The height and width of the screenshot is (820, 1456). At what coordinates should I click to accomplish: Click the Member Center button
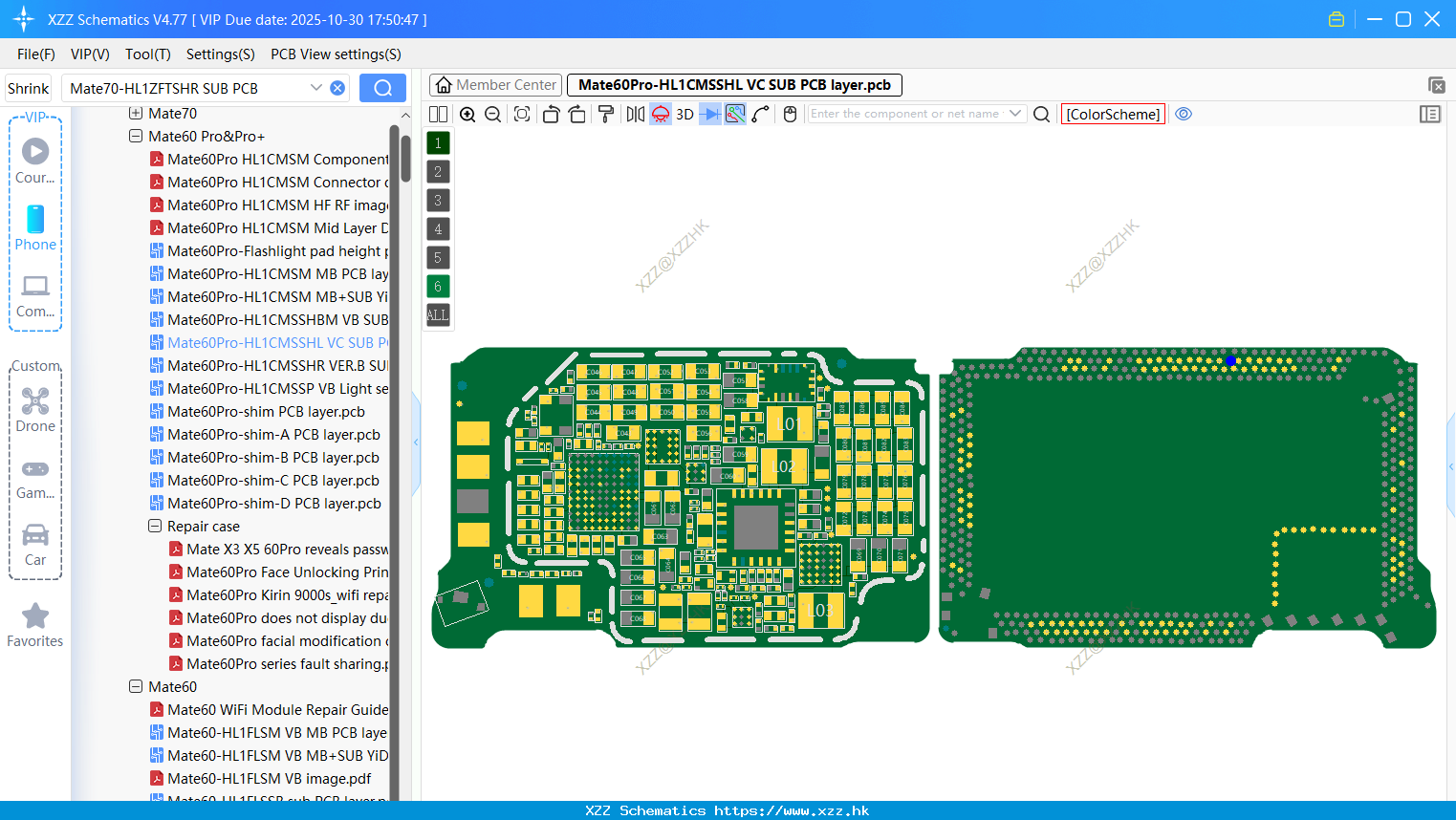(x=496, y=85)
